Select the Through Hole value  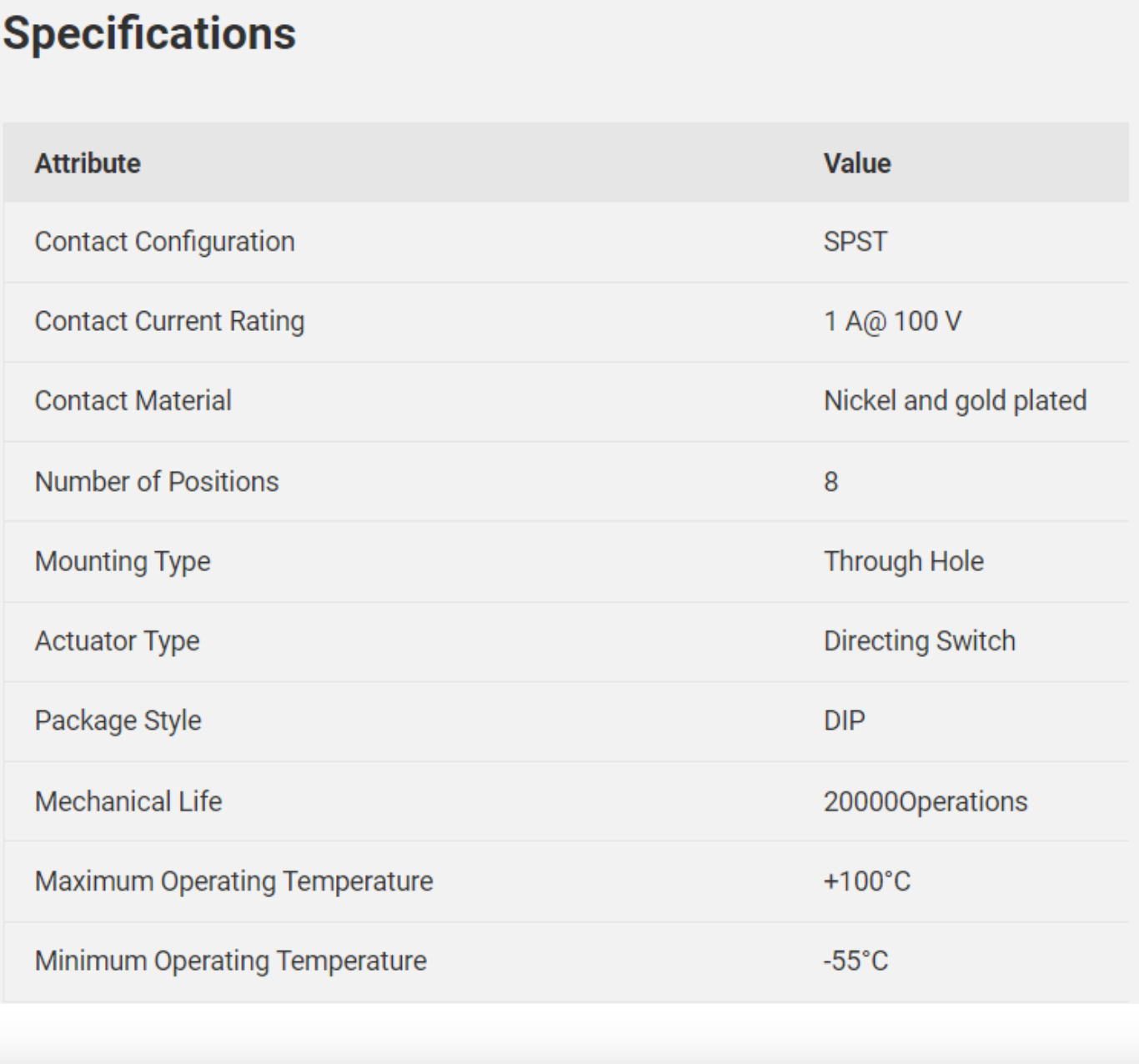pyautogui.click(x=904, y=561)
